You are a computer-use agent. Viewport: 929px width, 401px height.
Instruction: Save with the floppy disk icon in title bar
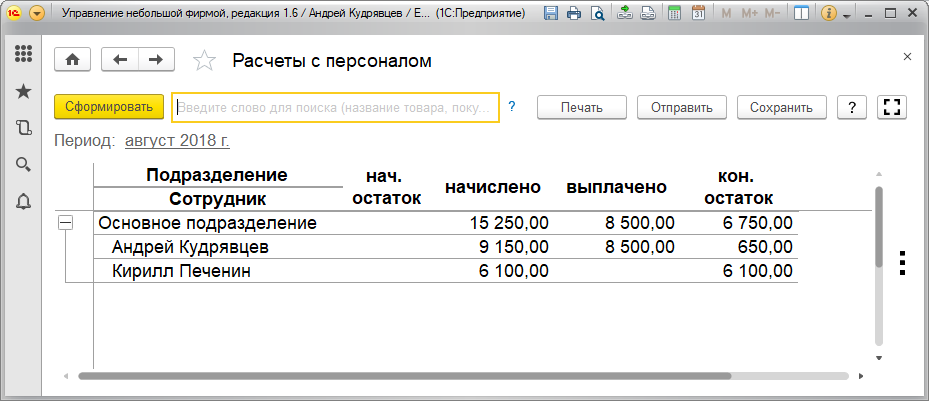[x=551, y=13]
